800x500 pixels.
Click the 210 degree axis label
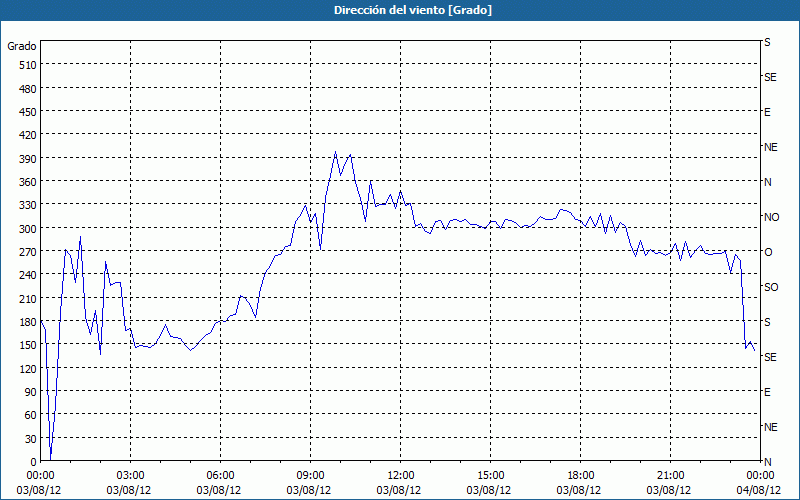(x=29, y=298)
